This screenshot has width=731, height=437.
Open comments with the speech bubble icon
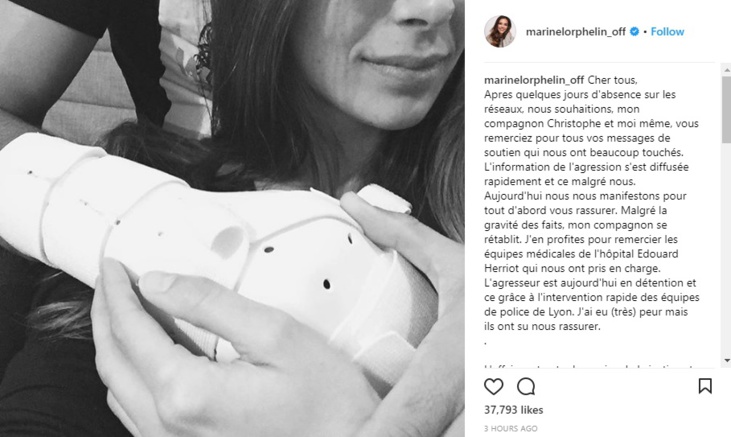tap(526, 387)
